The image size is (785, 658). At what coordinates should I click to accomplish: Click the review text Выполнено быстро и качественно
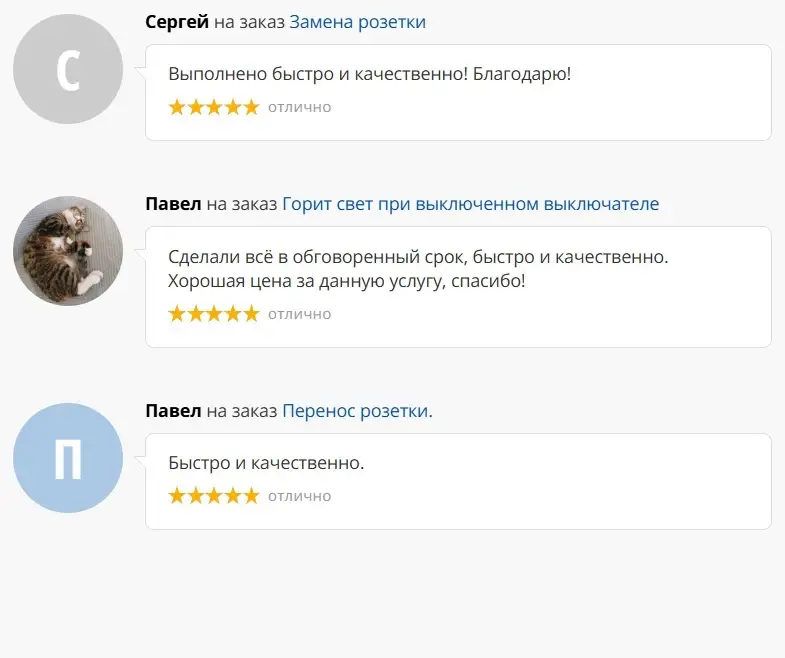370,74
